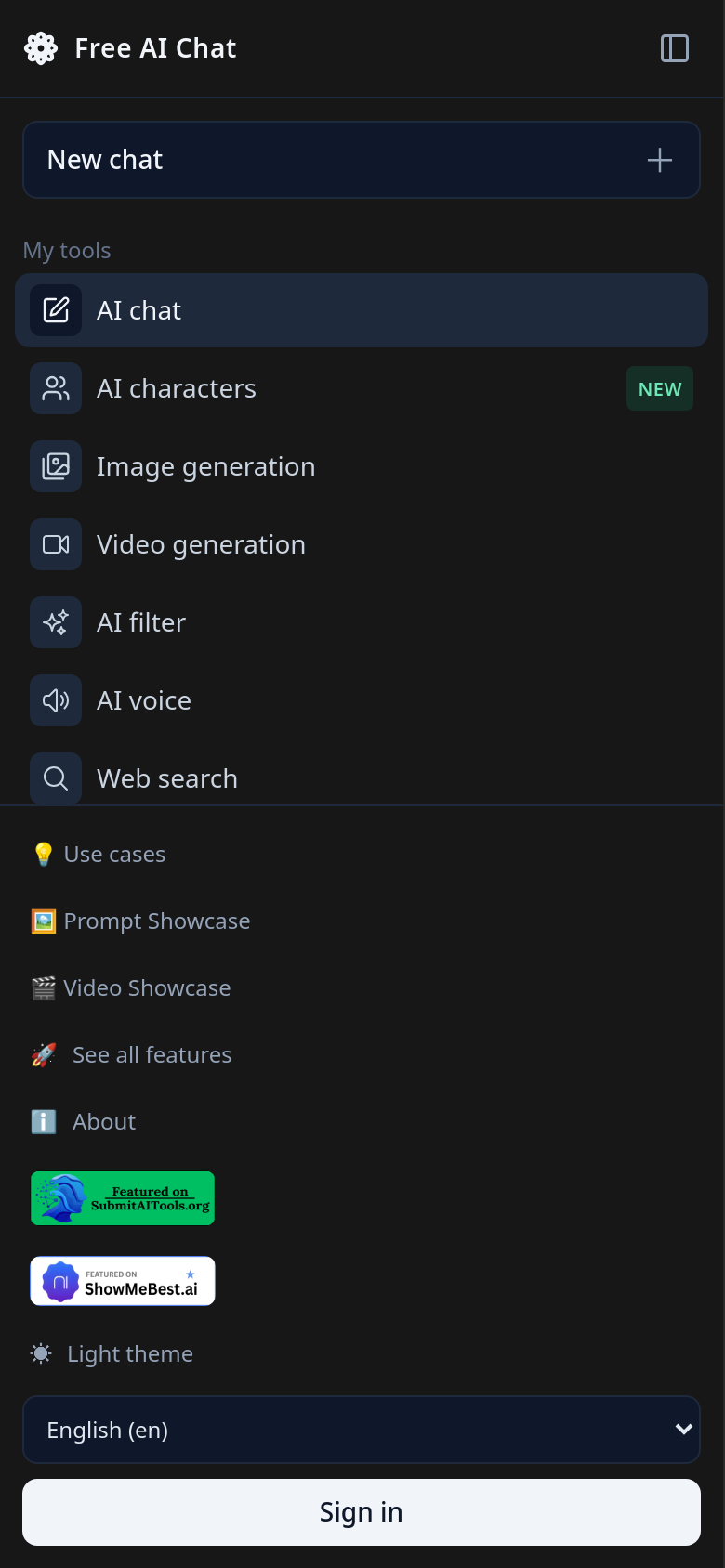Start a New chat

362,160
